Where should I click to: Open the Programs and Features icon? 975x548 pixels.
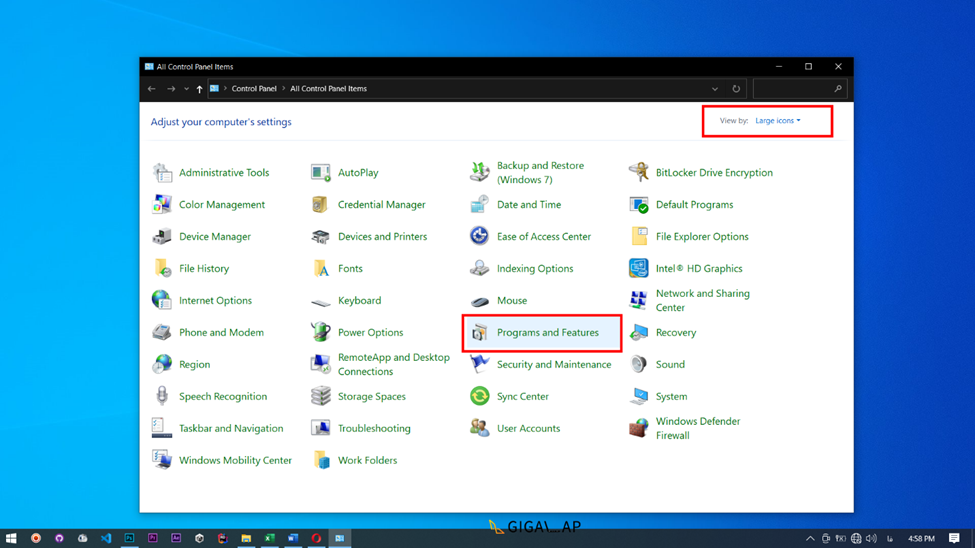[479, 333]
